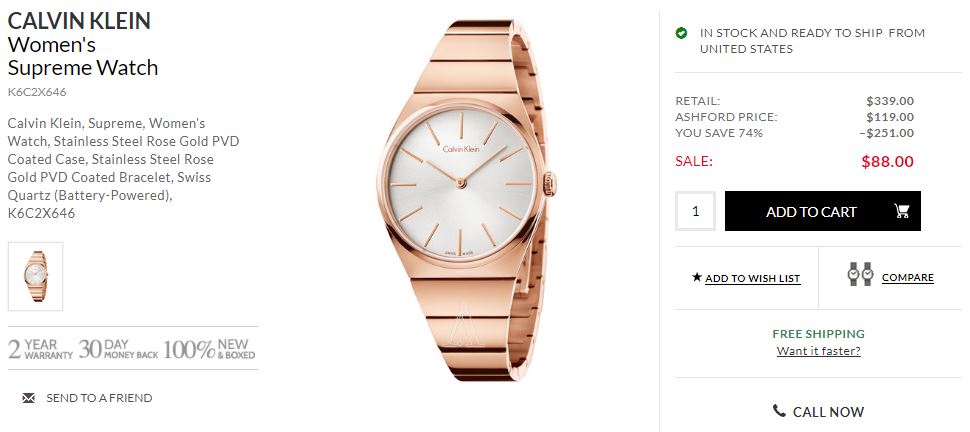This screenshot has height=432, width=970.
Task: Open the "Want it faster?" link
Action: 818,351
